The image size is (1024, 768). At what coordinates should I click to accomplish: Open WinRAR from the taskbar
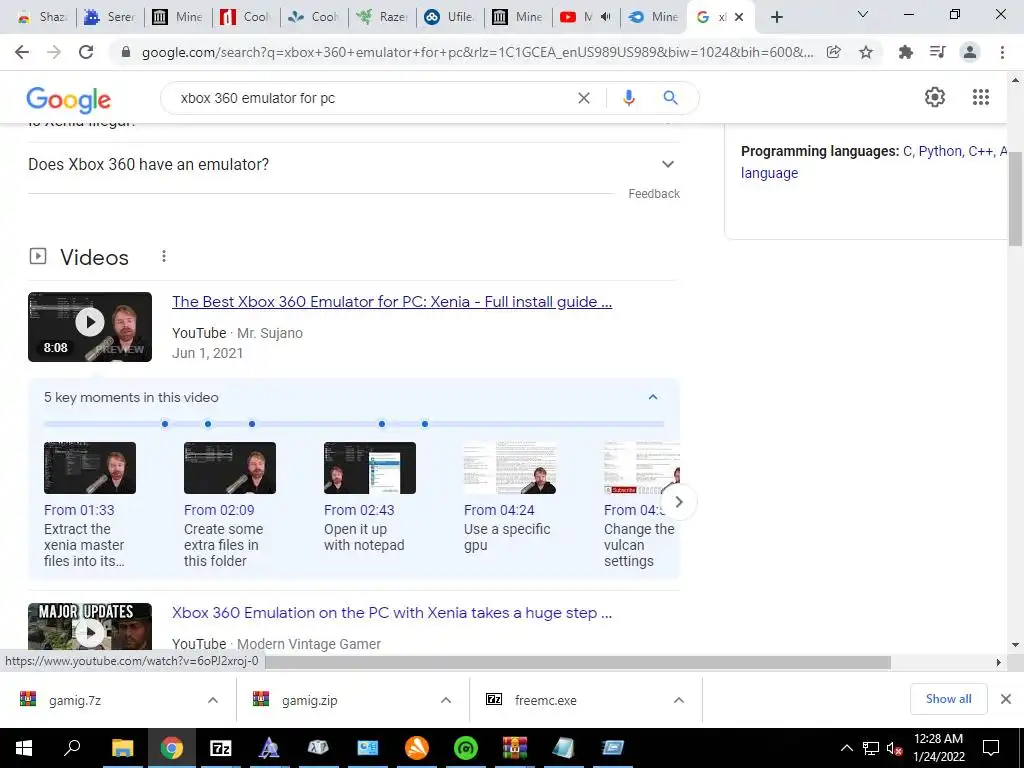(515, 748)
